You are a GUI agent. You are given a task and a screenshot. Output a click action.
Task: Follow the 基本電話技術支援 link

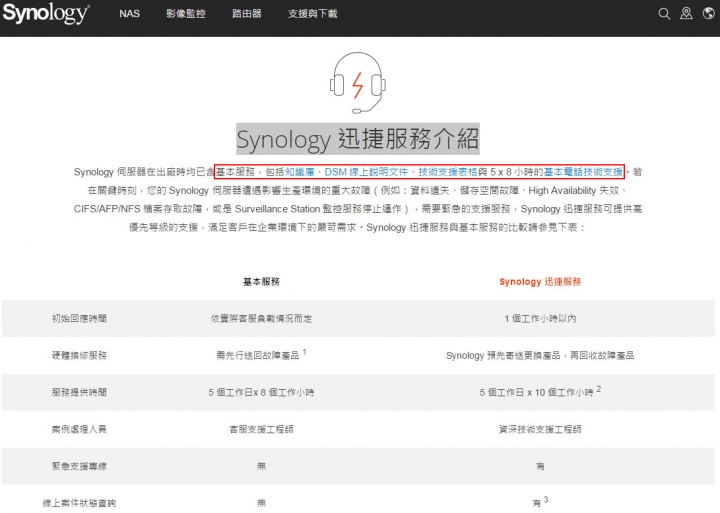[x=583, y=172]
